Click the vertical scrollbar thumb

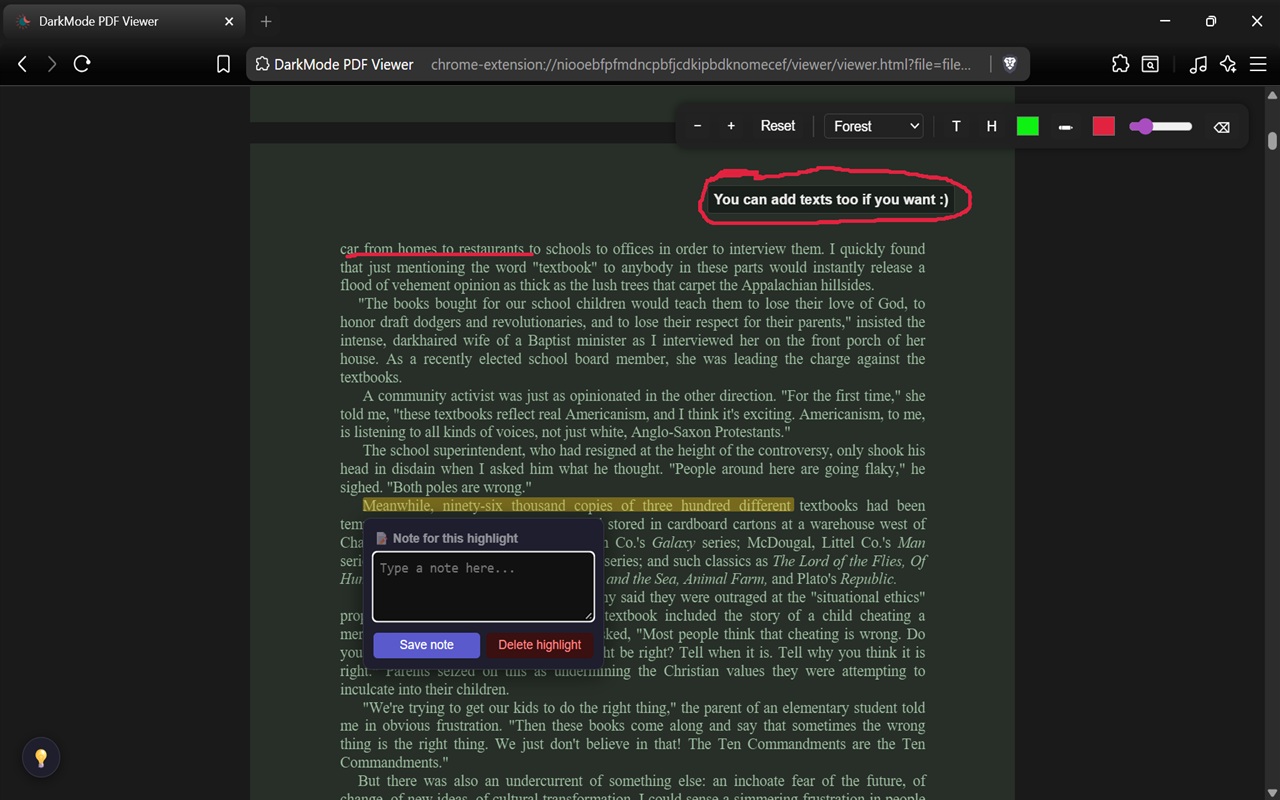[x=1272, y=140]
